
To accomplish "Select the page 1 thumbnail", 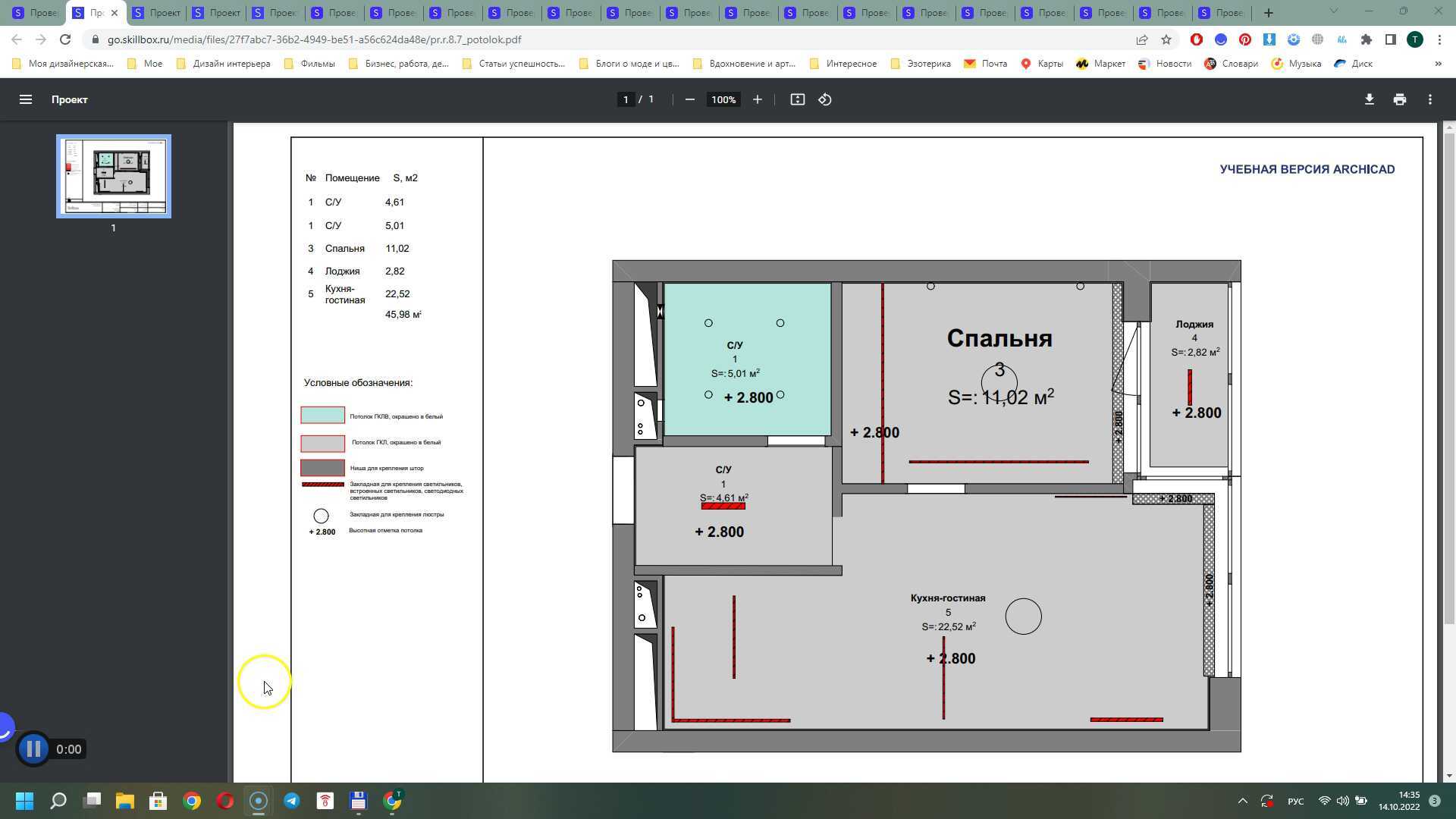I will (114, 176).
